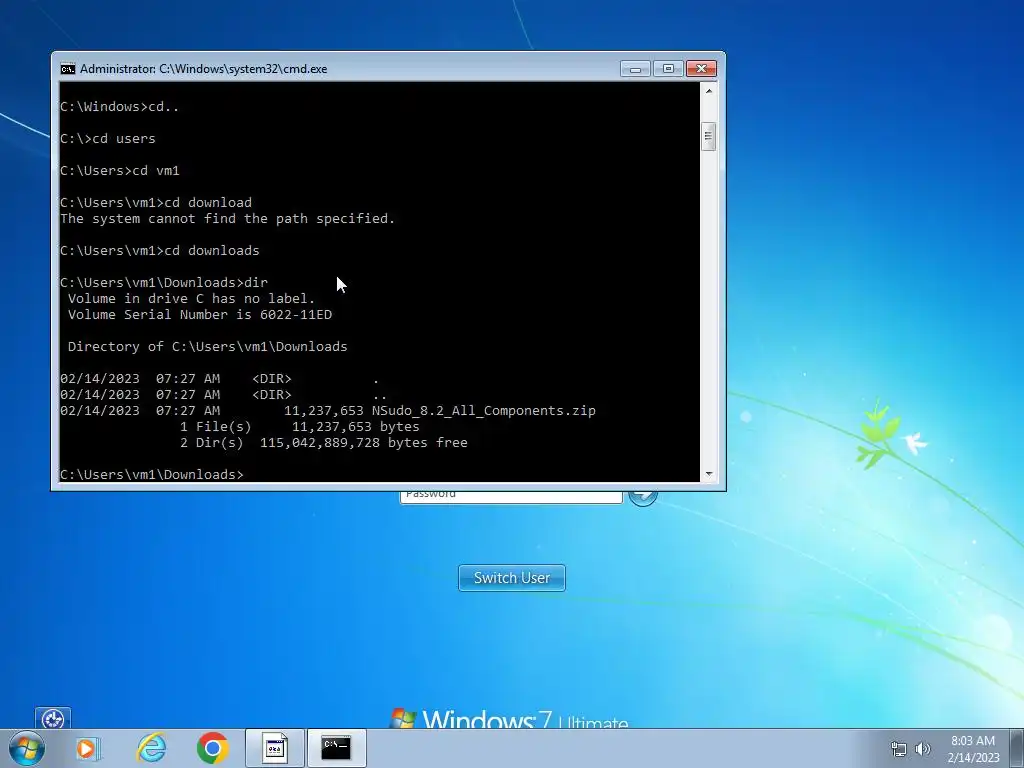Screen dimensions: 1024x768
Task: Click the "Directory of C:\Users\vm1\Downloads" line
Action: (x=208, y=347)
